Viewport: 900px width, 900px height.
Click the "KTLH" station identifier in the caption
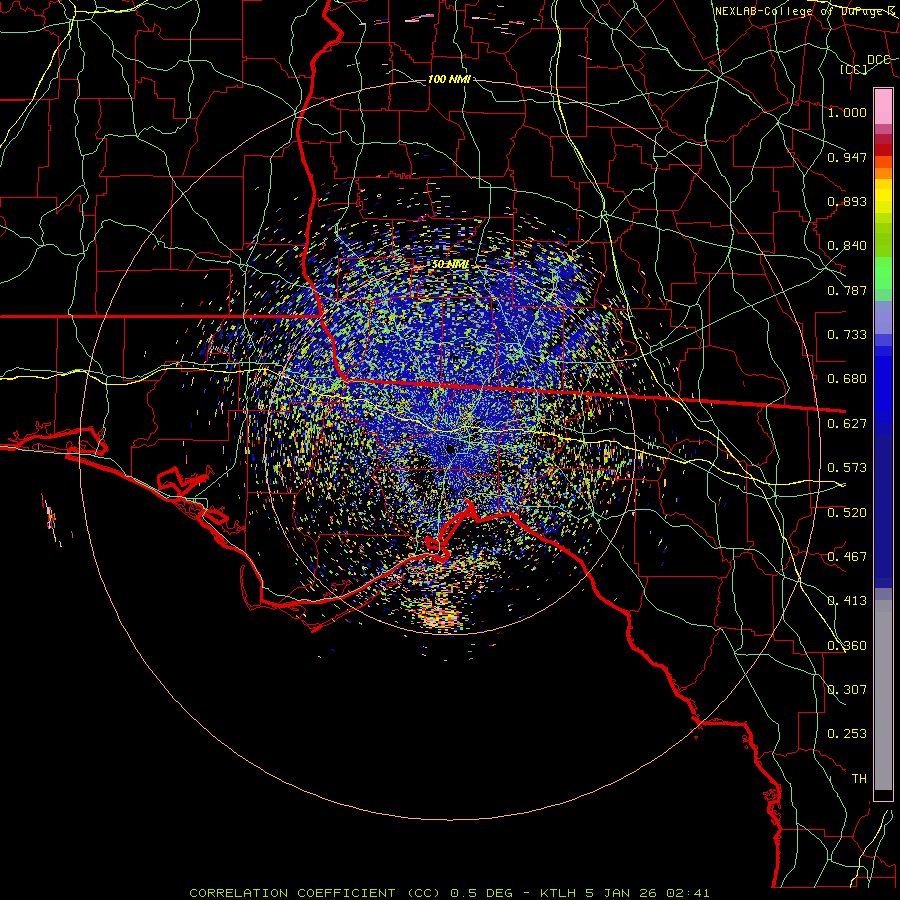(x=558, y=893)
